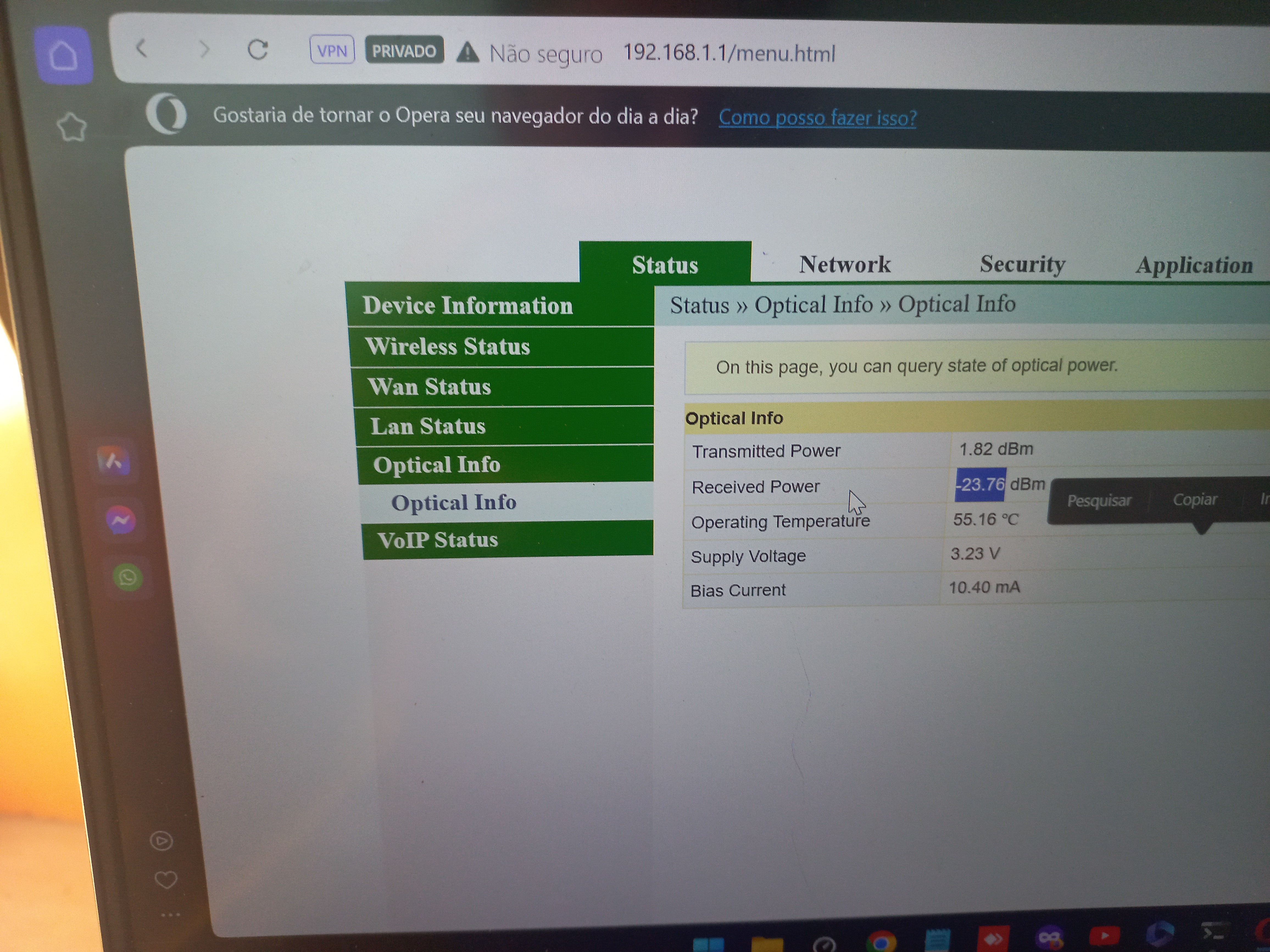Click the heart icon in sidebar

tap(166, 879)
